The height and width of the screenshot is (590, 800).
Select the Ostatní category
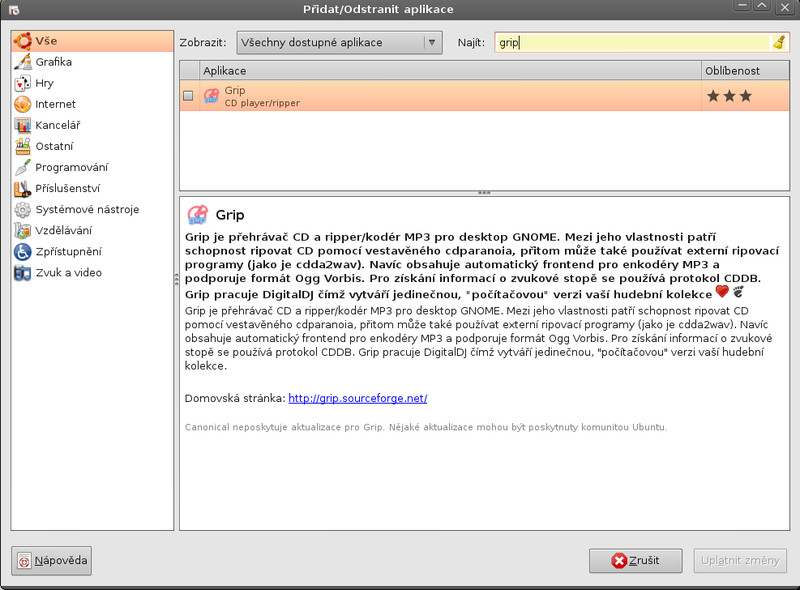tap(92, 146)
